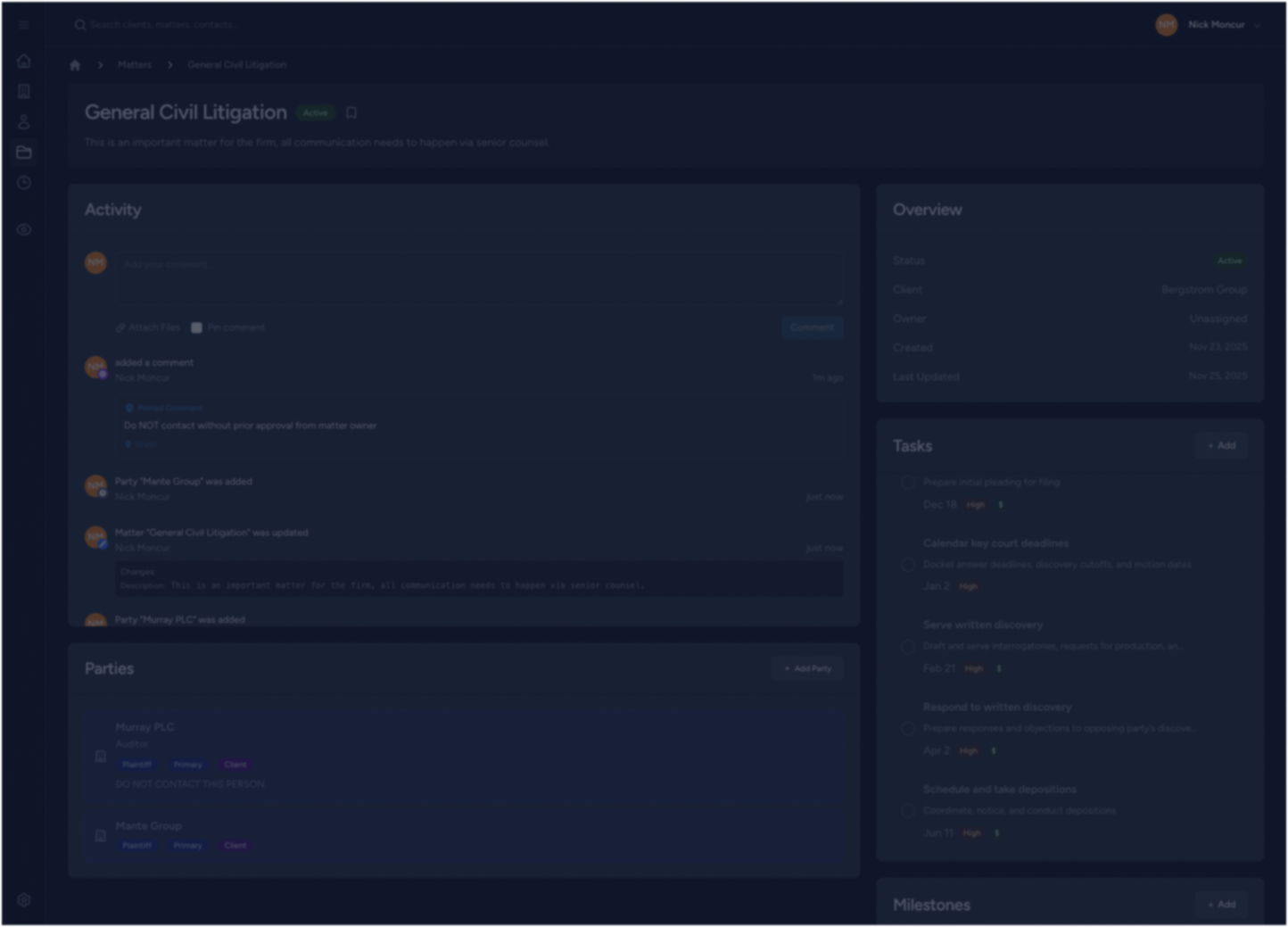Click the Attach Files paperclip icon

[x=121, y=327]
